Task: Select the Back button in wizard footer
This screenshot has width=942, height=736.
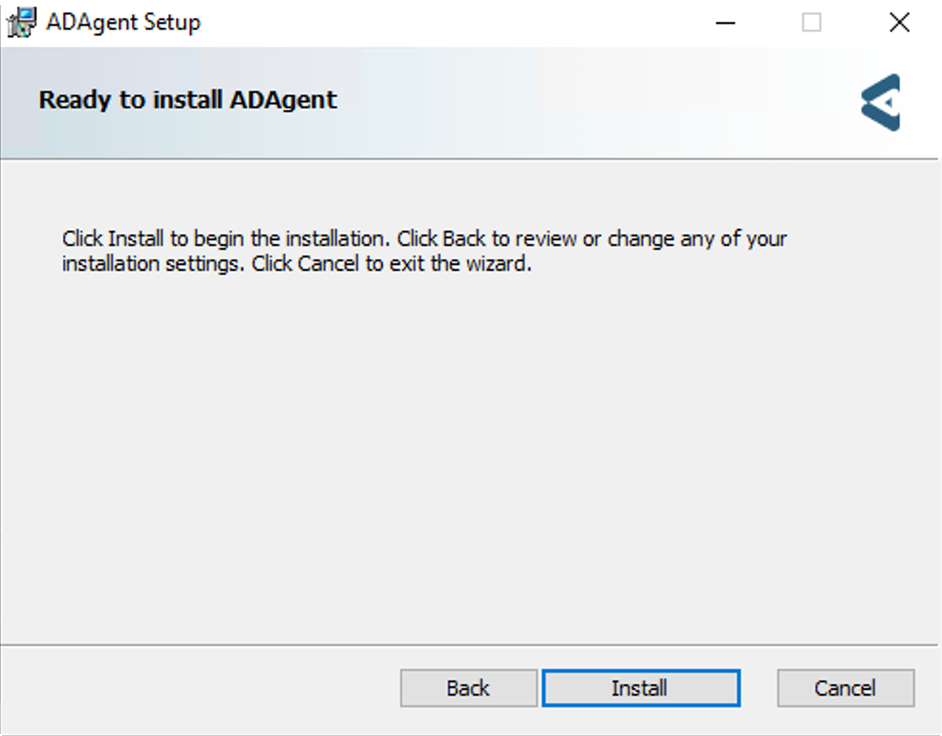Action: (x=469, y=688)
